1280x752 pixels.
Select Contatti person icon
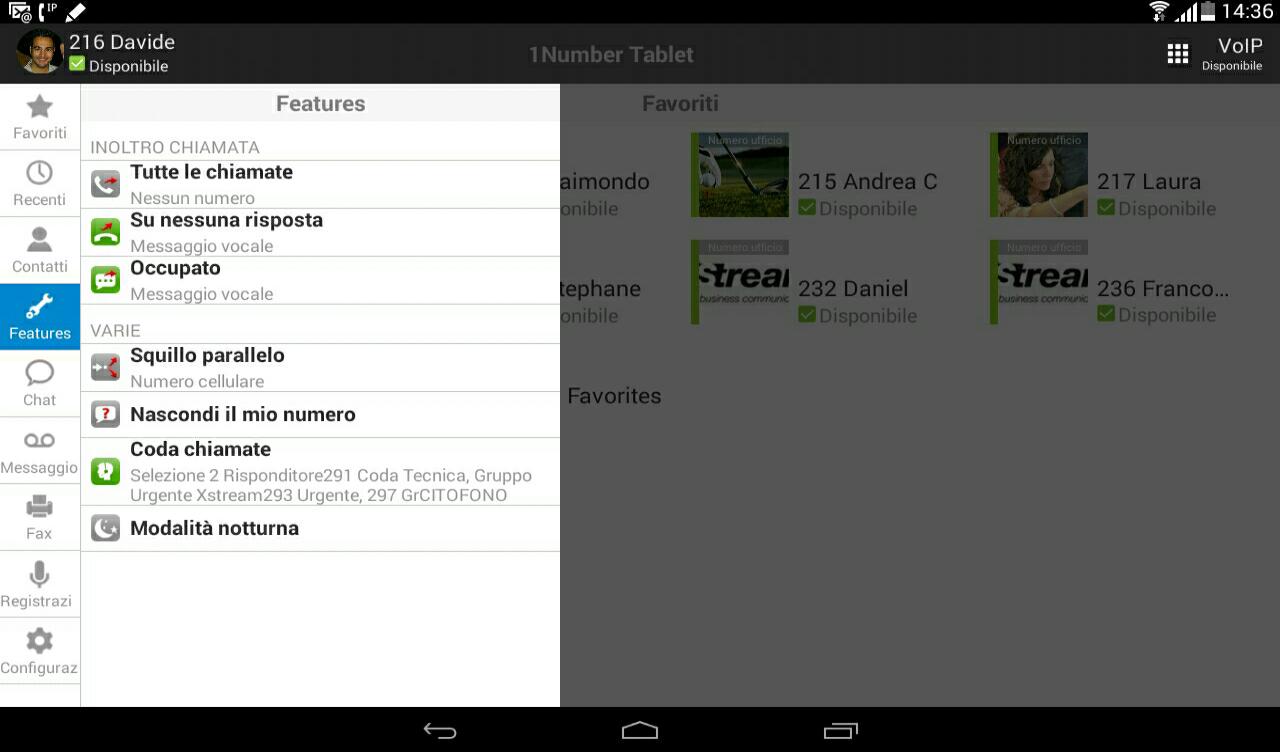(40, 250)
